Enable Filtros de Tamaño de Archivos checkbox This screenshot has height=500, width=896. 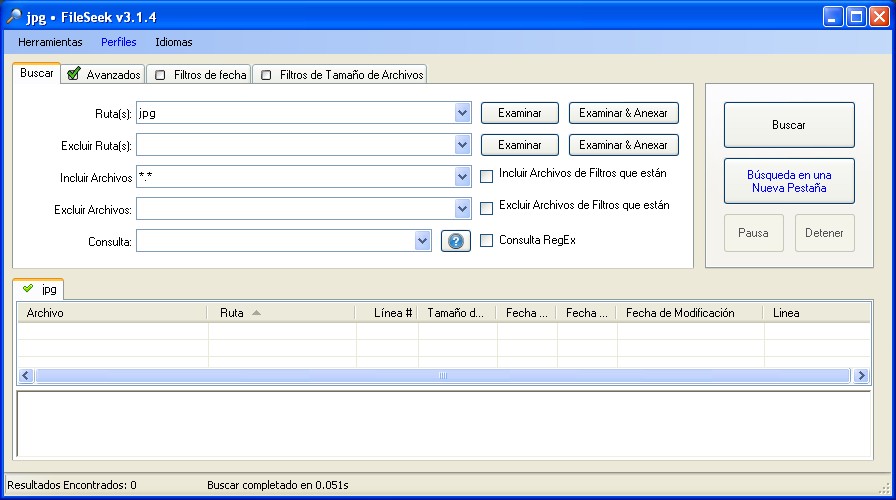point(266,75)
